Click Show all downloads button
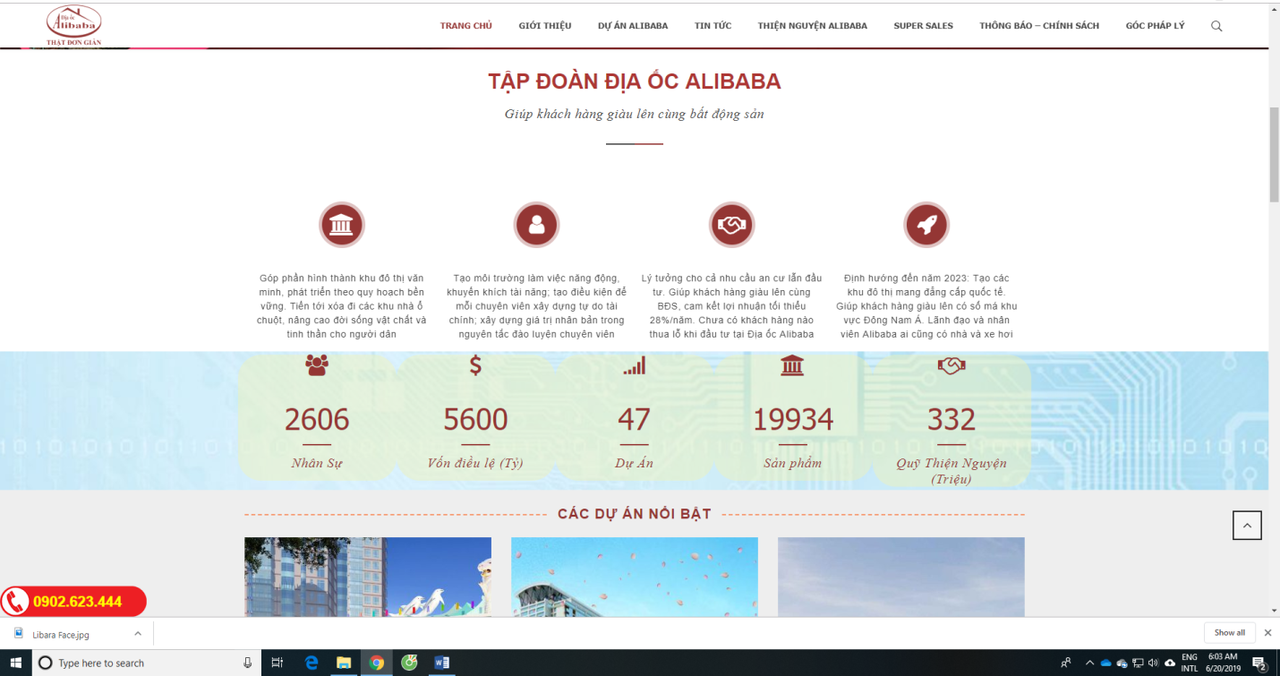Viewport: 1280px width, 676px height. [x=1229, y=633]
